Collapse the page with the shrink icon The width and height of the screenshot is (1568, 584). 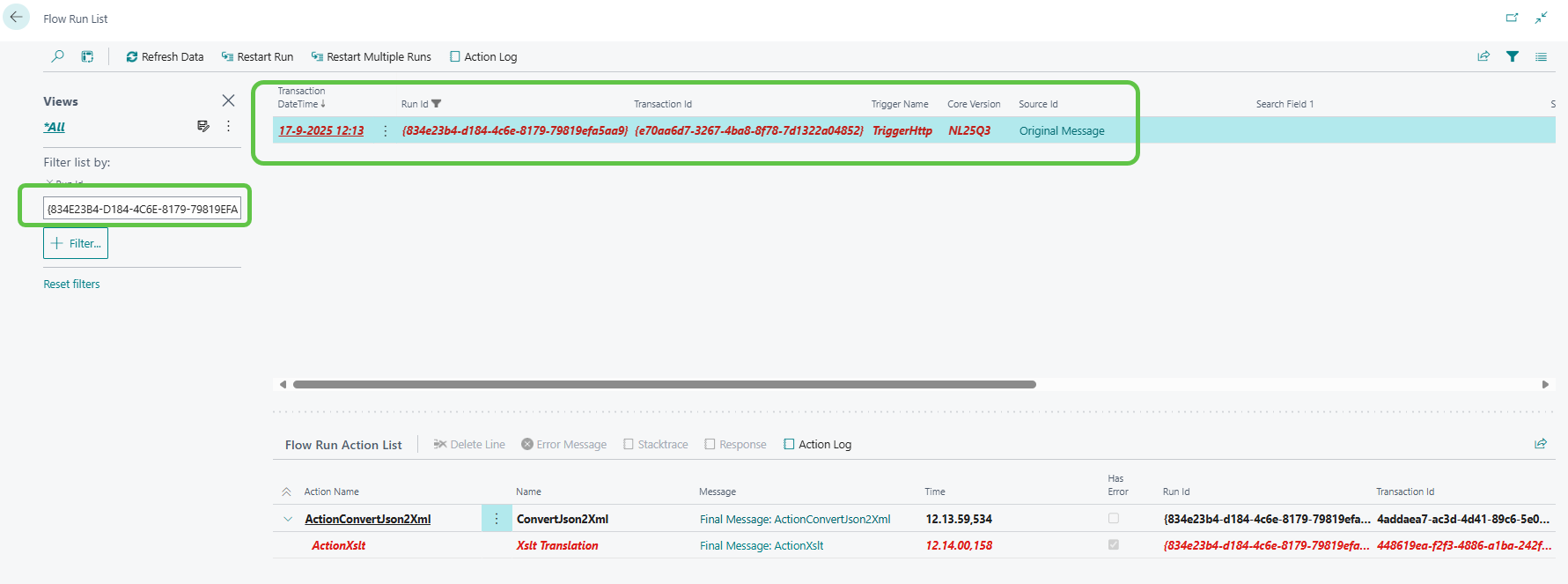point(1541,18)
